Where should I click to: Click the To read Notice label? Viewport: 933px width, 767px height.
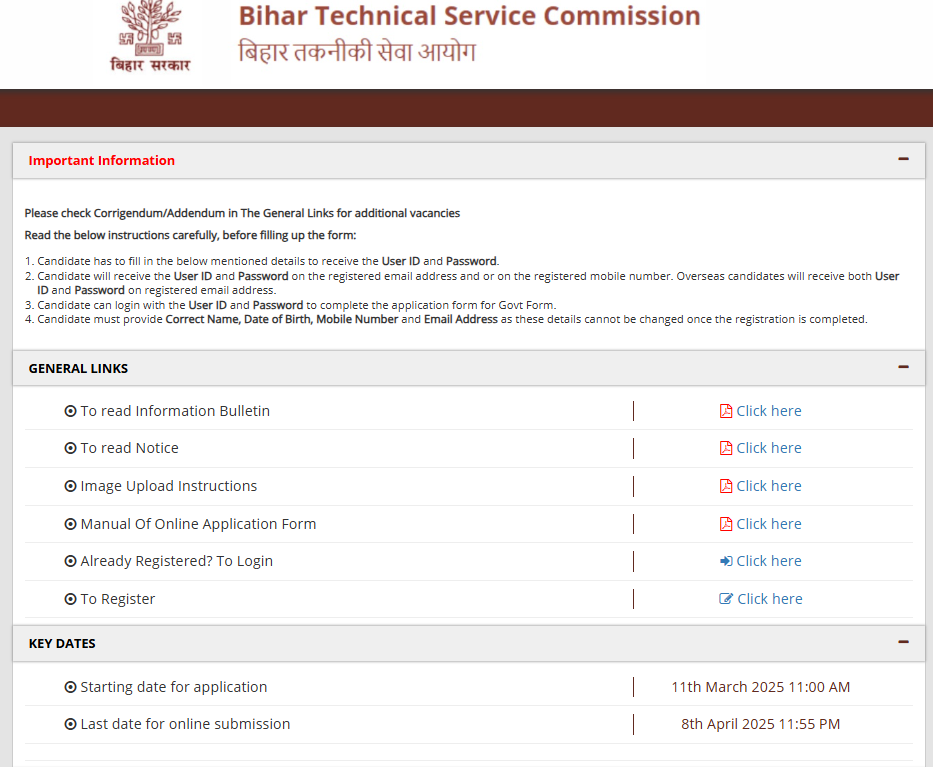[129, 448]
